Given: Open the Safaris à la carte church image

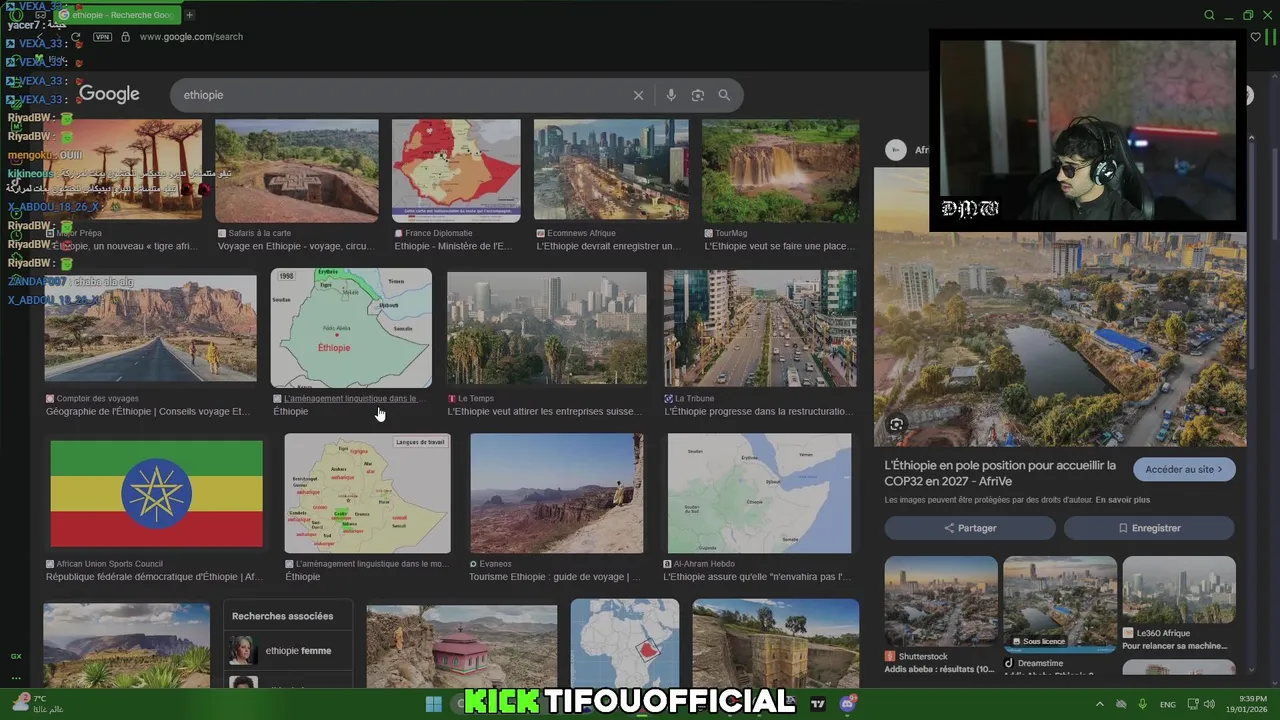Looking at the screenshot, I should click(x=297, y=170).
